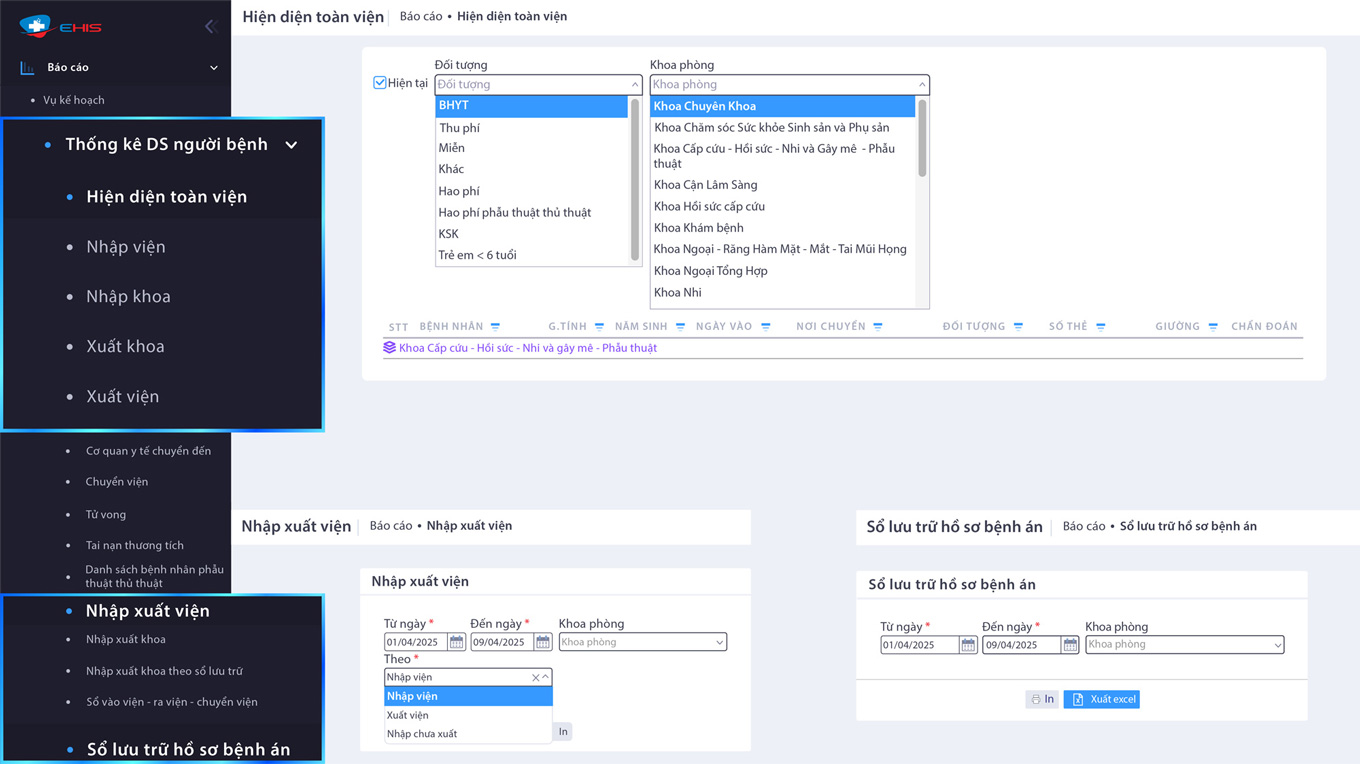This screenshot has height=764, width=1360.
Task: Close the Khoa phòng dropdown at top
Action: pyautogui.click(x=922, y=85)
